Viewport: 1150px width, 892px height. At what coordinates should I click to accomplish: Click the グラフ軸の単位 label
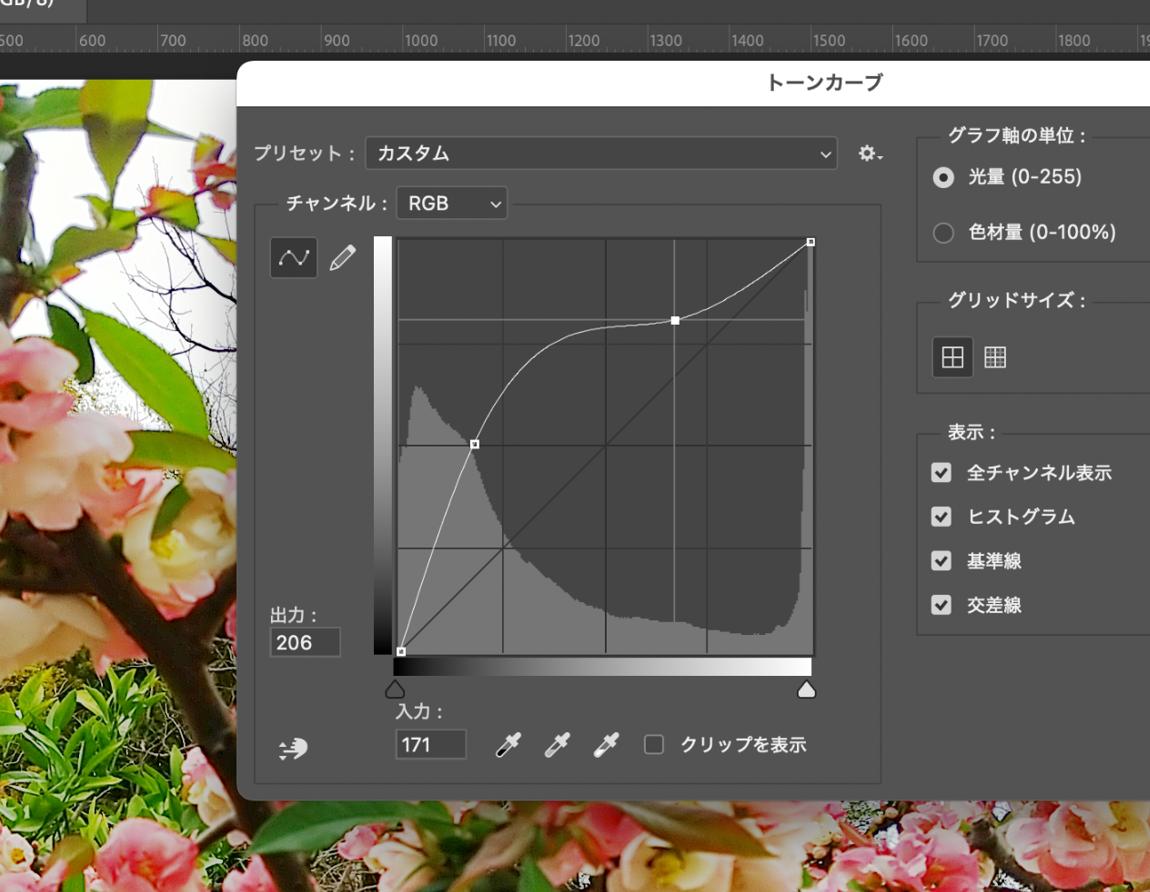pos(1017,136)
